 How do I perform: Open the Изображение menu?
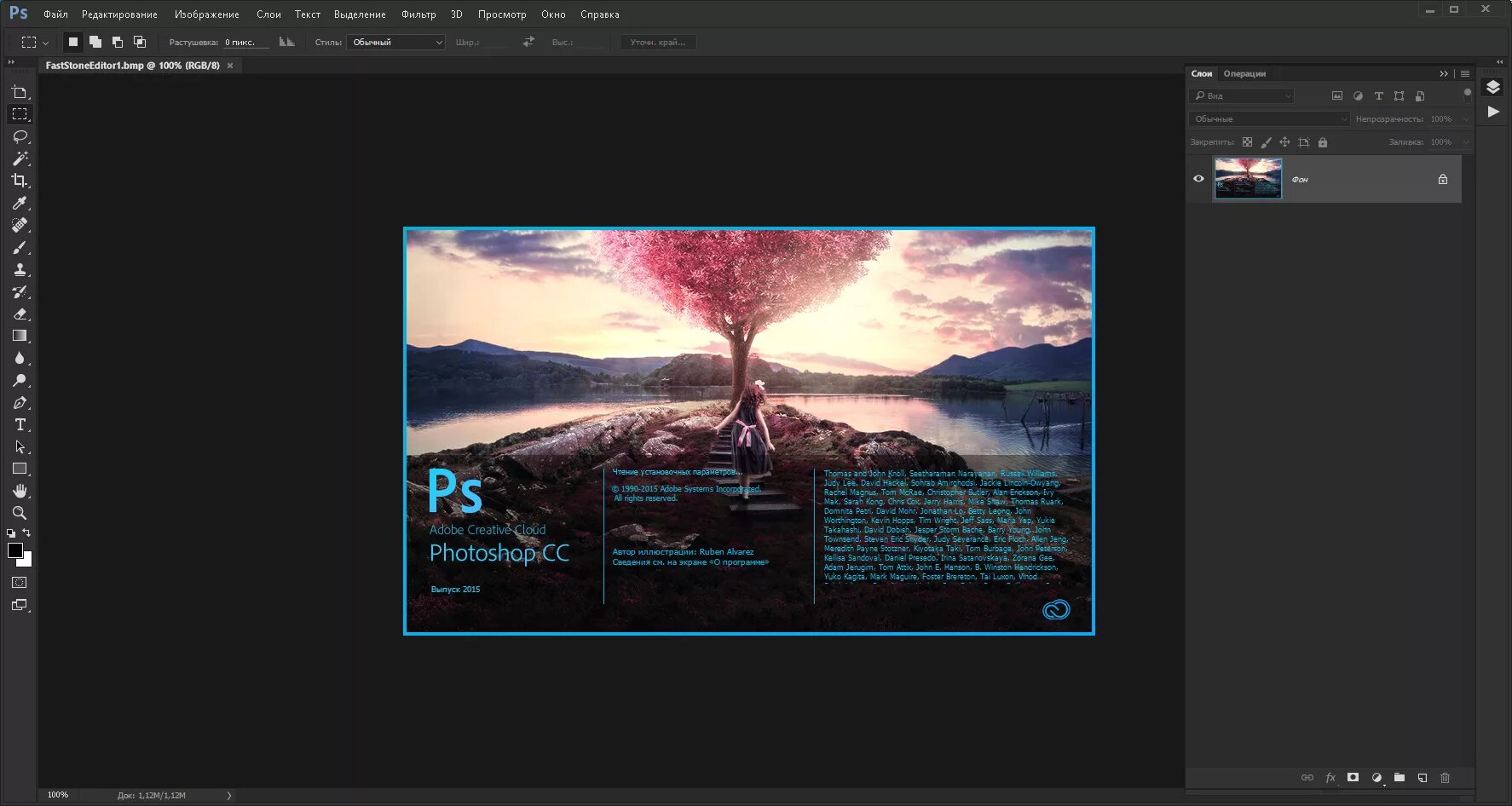click(206, 14)
